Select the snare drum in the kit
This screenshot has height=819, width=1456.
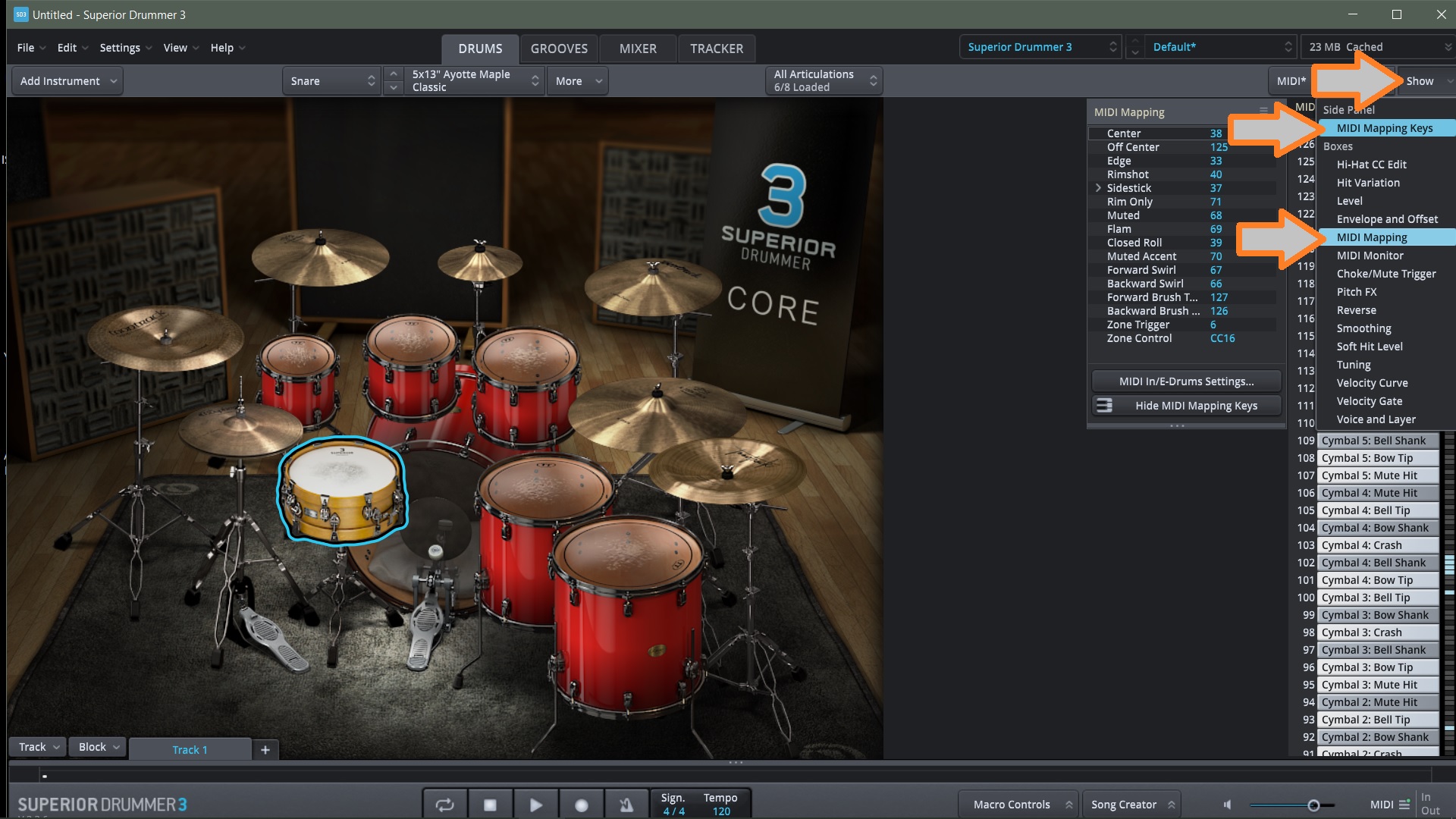[x=343, y=491]
